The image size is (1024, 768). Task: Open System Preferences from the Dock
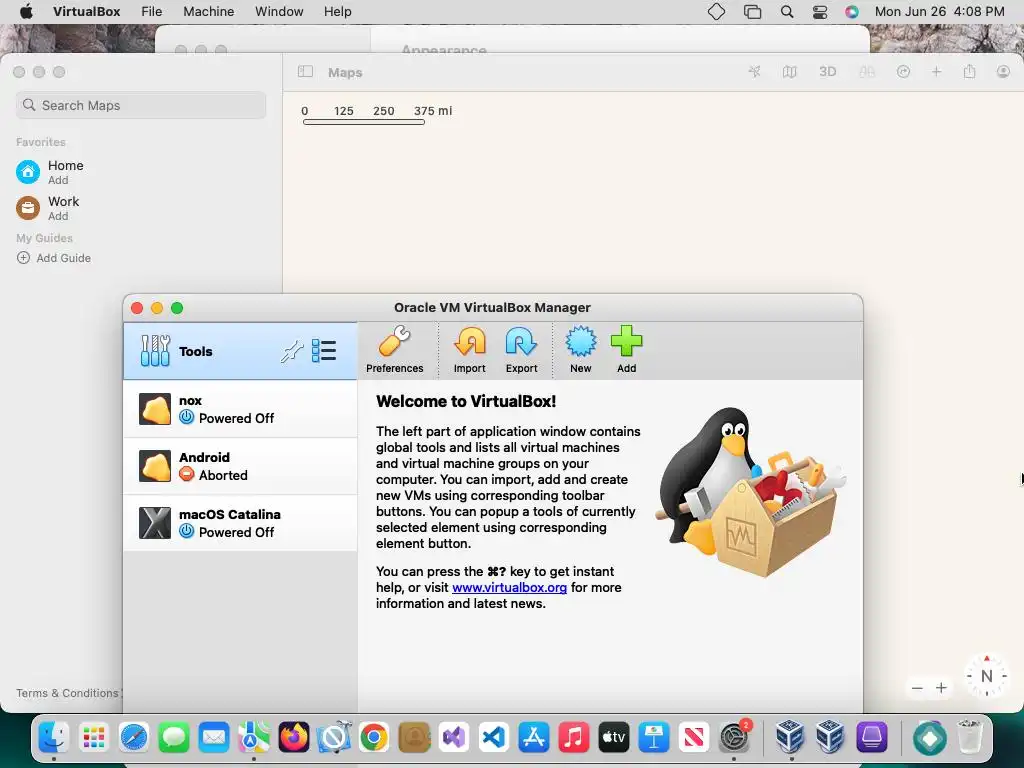734,737
